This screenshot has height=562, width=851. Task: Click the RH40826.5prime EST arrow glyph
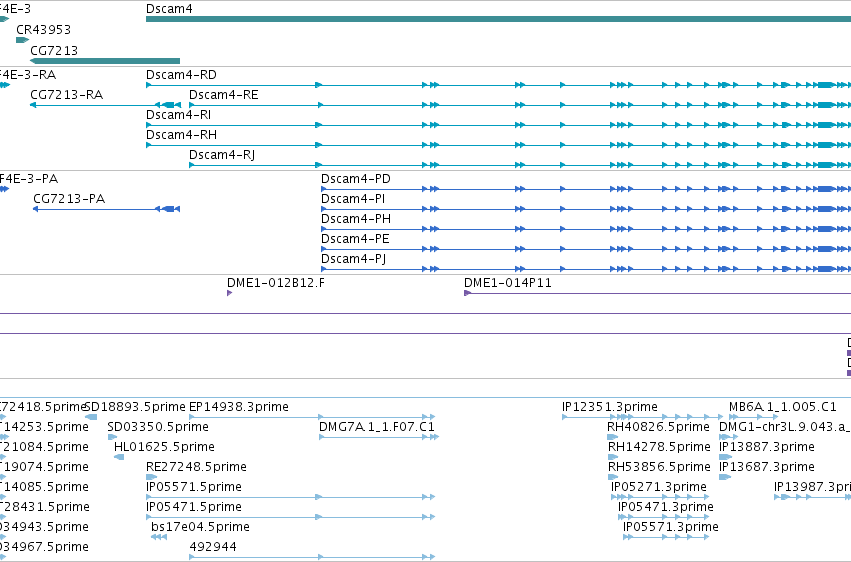613,437
